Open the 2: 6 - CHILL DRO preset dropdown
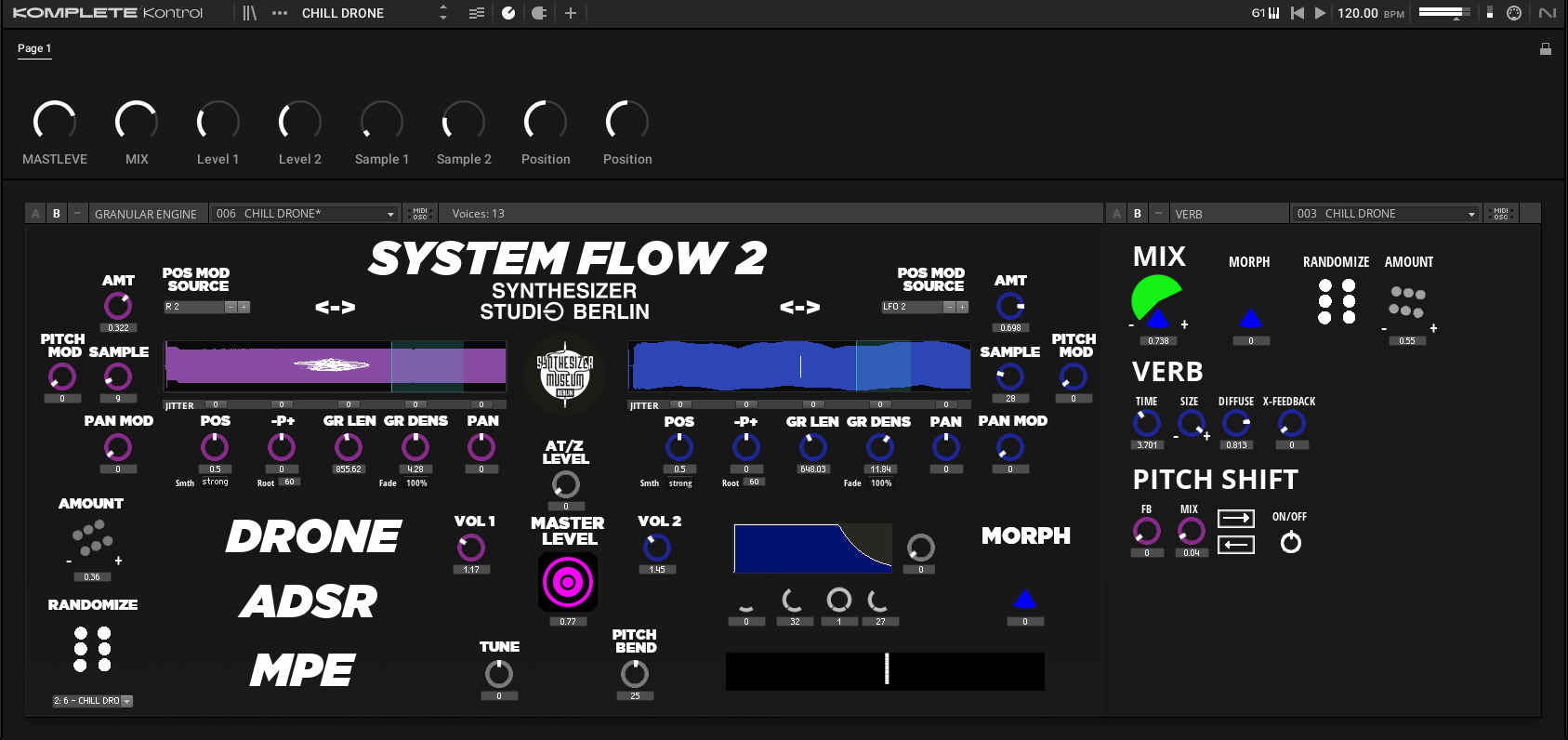This screenshot has height=740, width=1568. tap(93, 701)
